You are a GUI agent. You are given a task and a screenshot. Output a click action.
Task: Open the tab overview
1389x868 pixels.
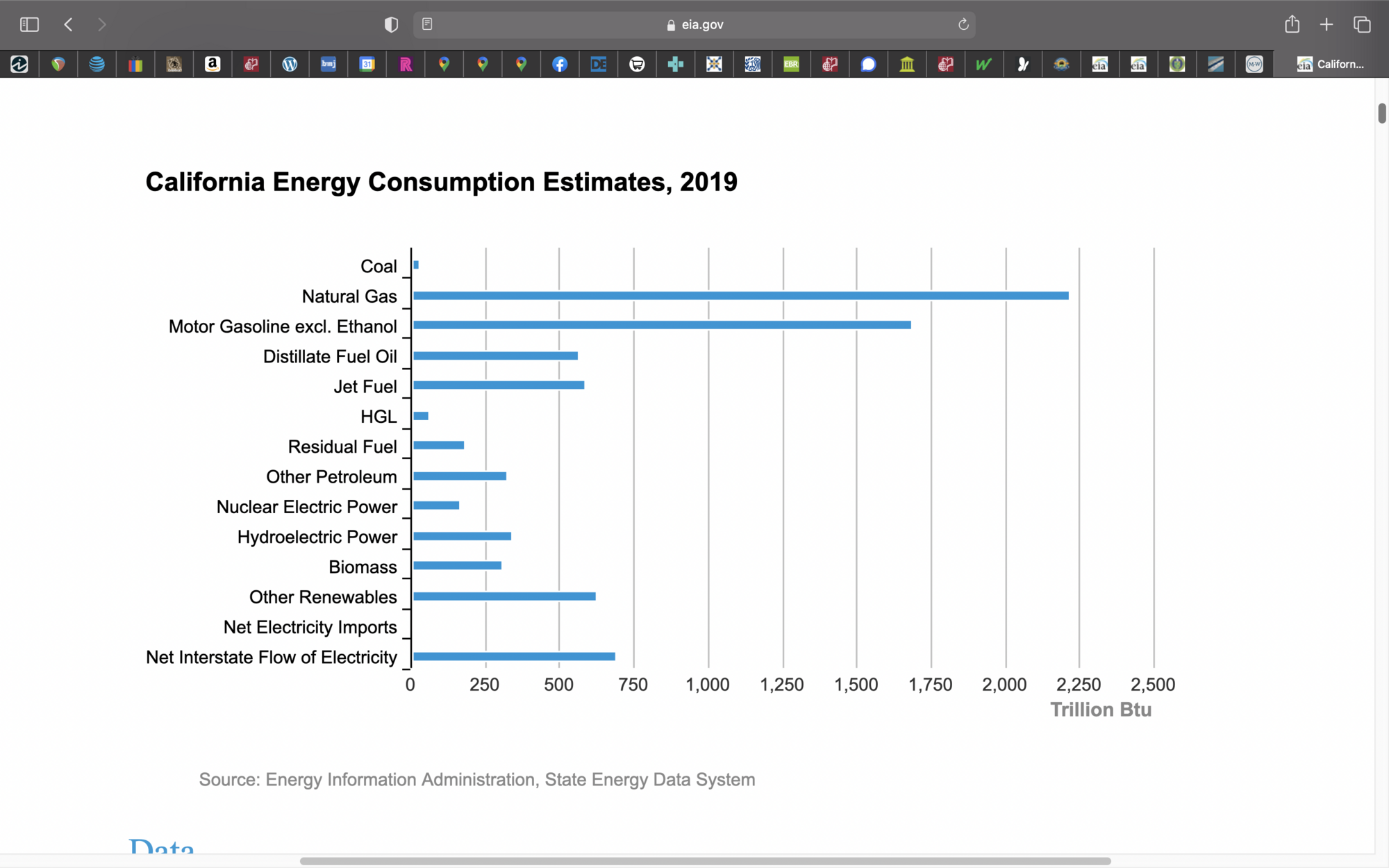click(1362, 25)
